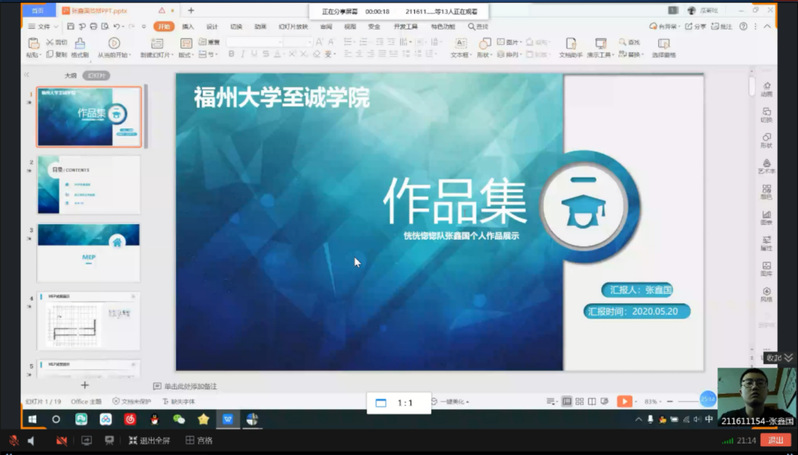Click the 查找 search command box

pyautogui.click(x=478, y=26)
